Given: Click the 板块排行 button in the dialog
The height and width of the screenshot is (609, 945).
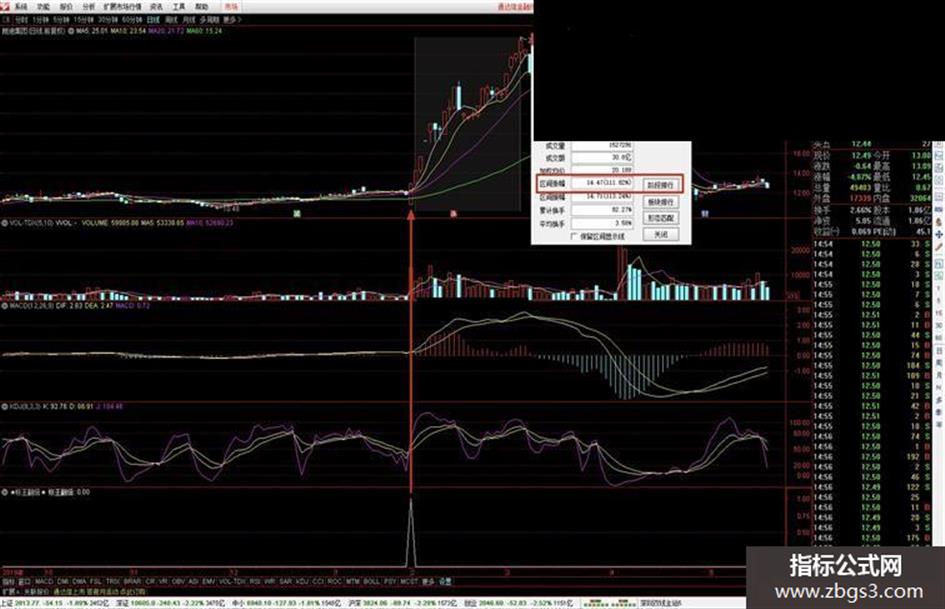Looking at the screenshot, I should pos(661,201).
